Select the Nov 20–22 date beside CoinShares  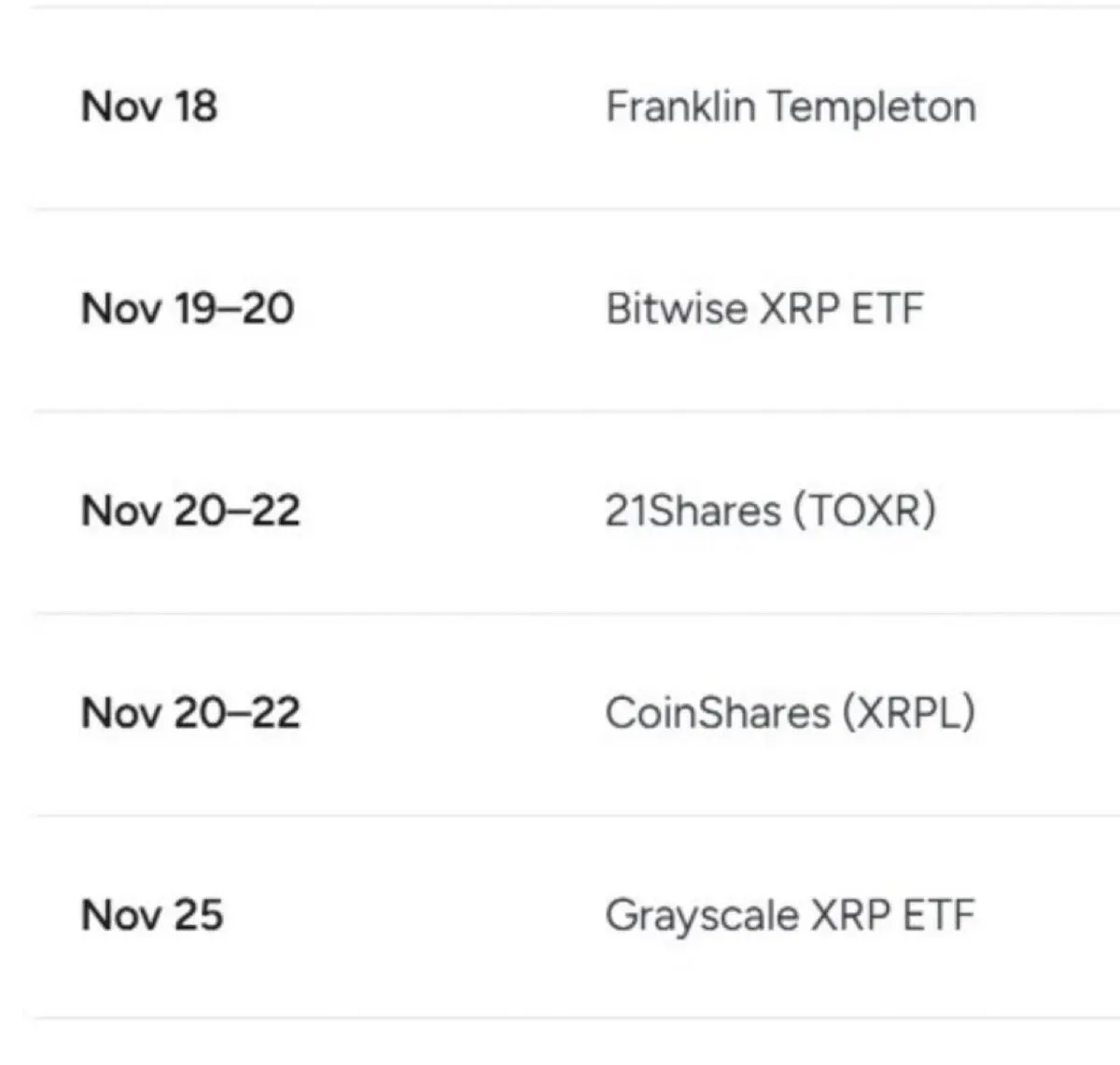tap(190, 713)
